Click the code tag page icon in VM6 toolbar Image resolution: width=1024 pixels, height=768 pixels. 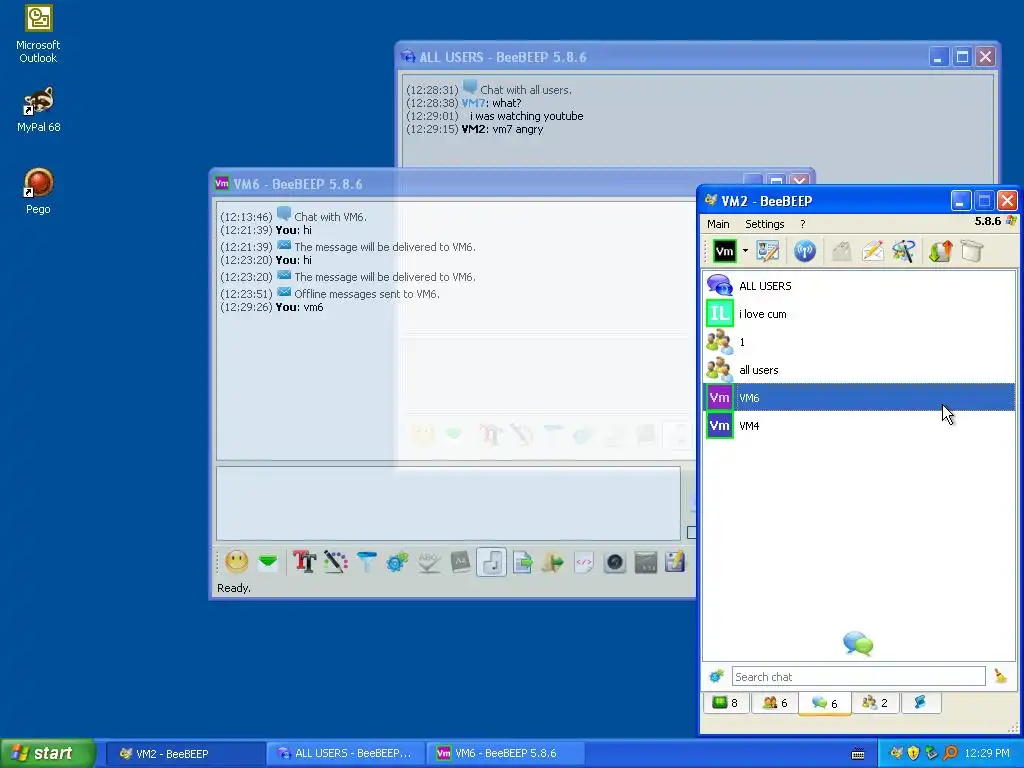tap(584, 562)
